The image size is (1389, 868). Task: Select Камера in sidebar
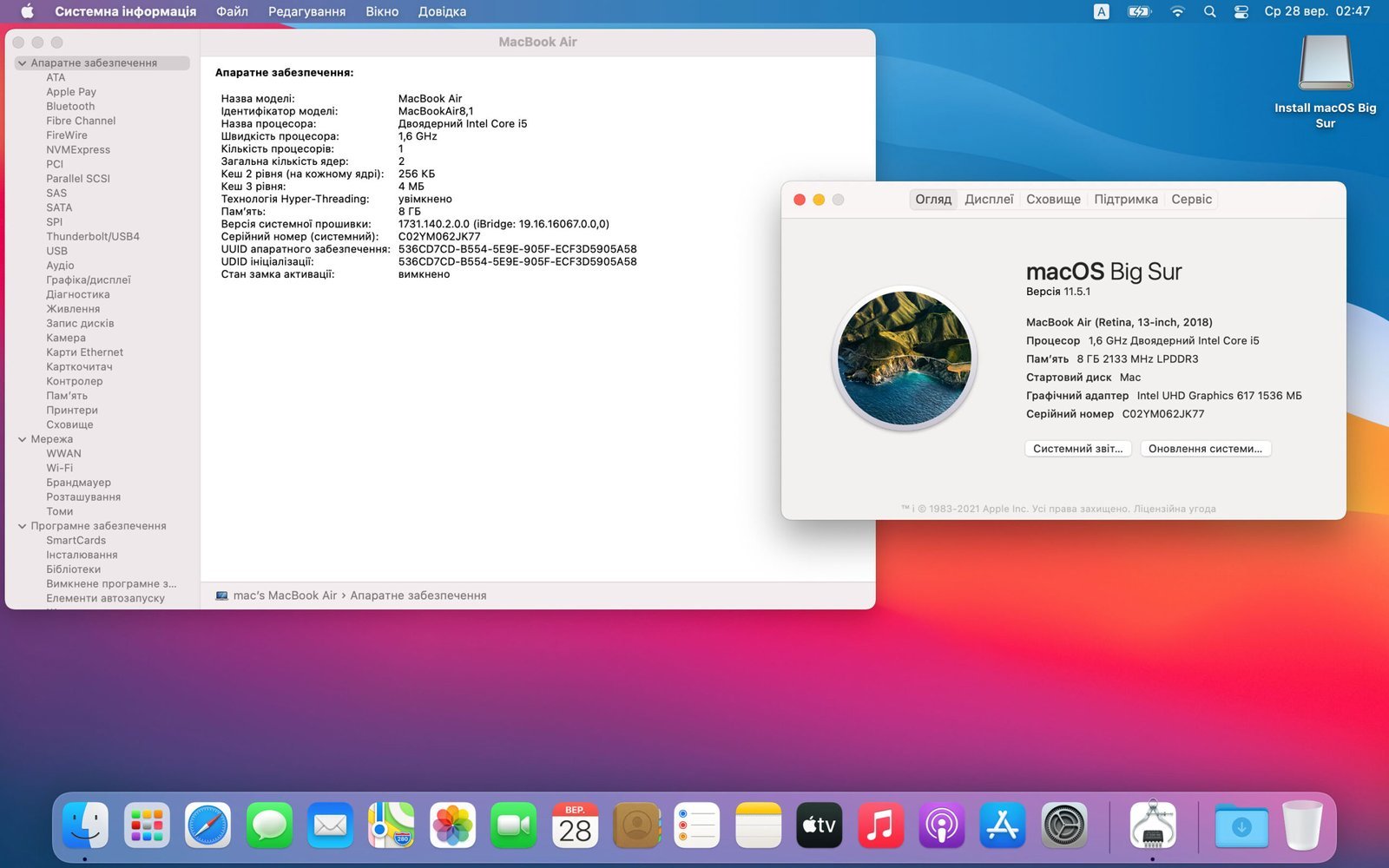(x=66, y=338)
